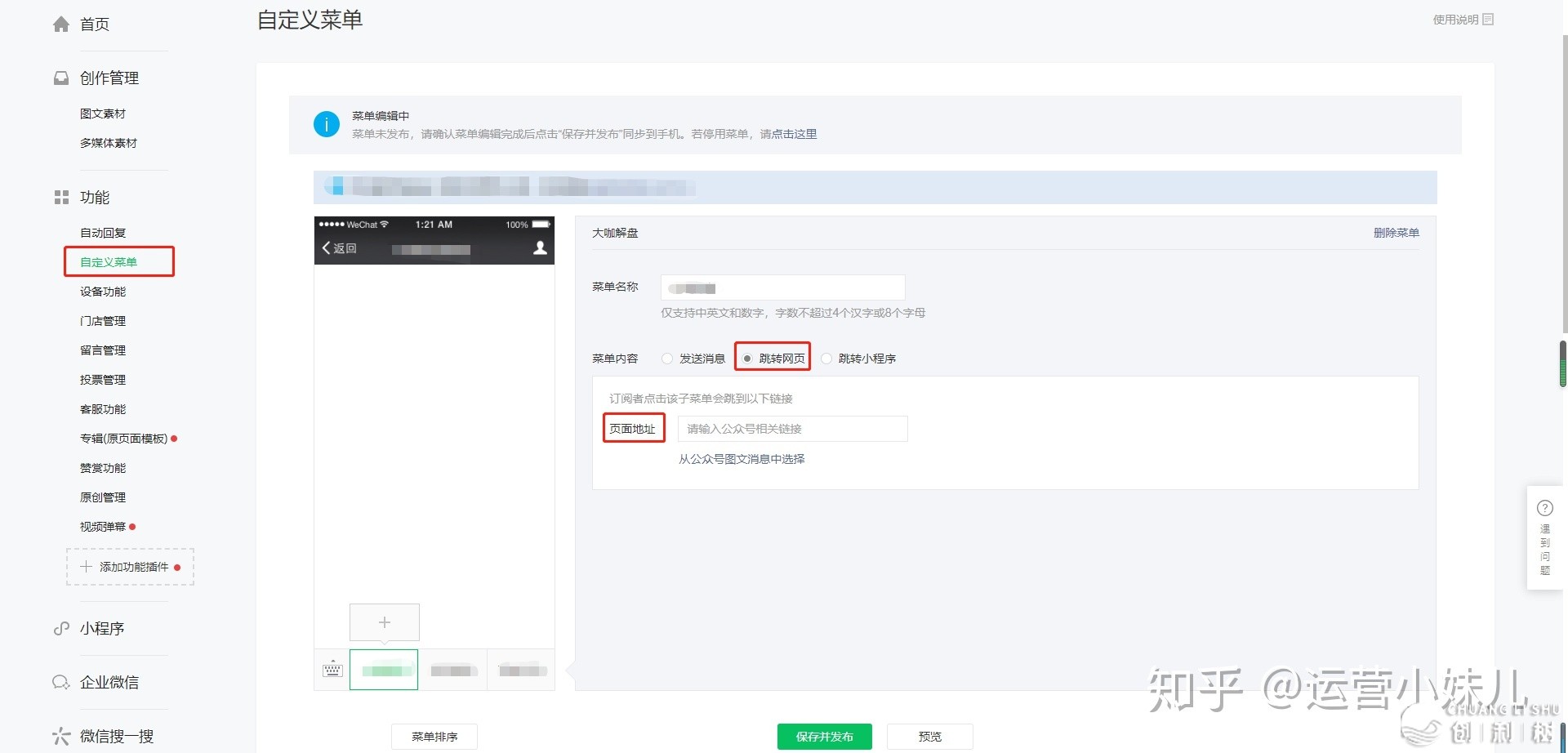Click the 从公众号图文消息中选择 link
The image size is (1568, 753).
[742, 459]
